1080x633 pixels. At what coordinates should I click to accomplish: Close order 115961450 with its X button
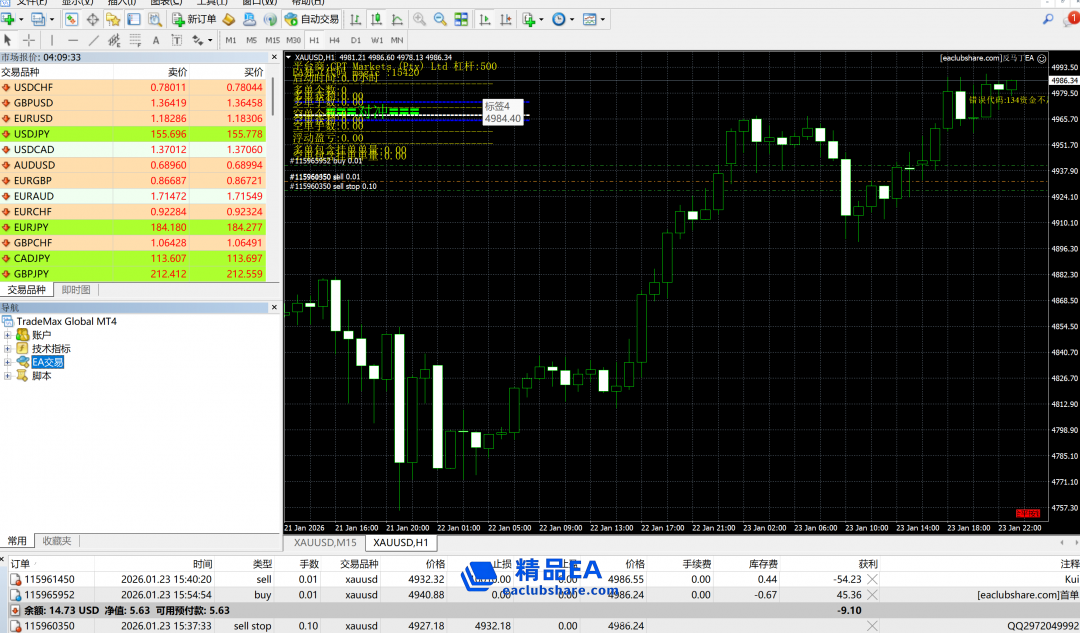point(871,579)
